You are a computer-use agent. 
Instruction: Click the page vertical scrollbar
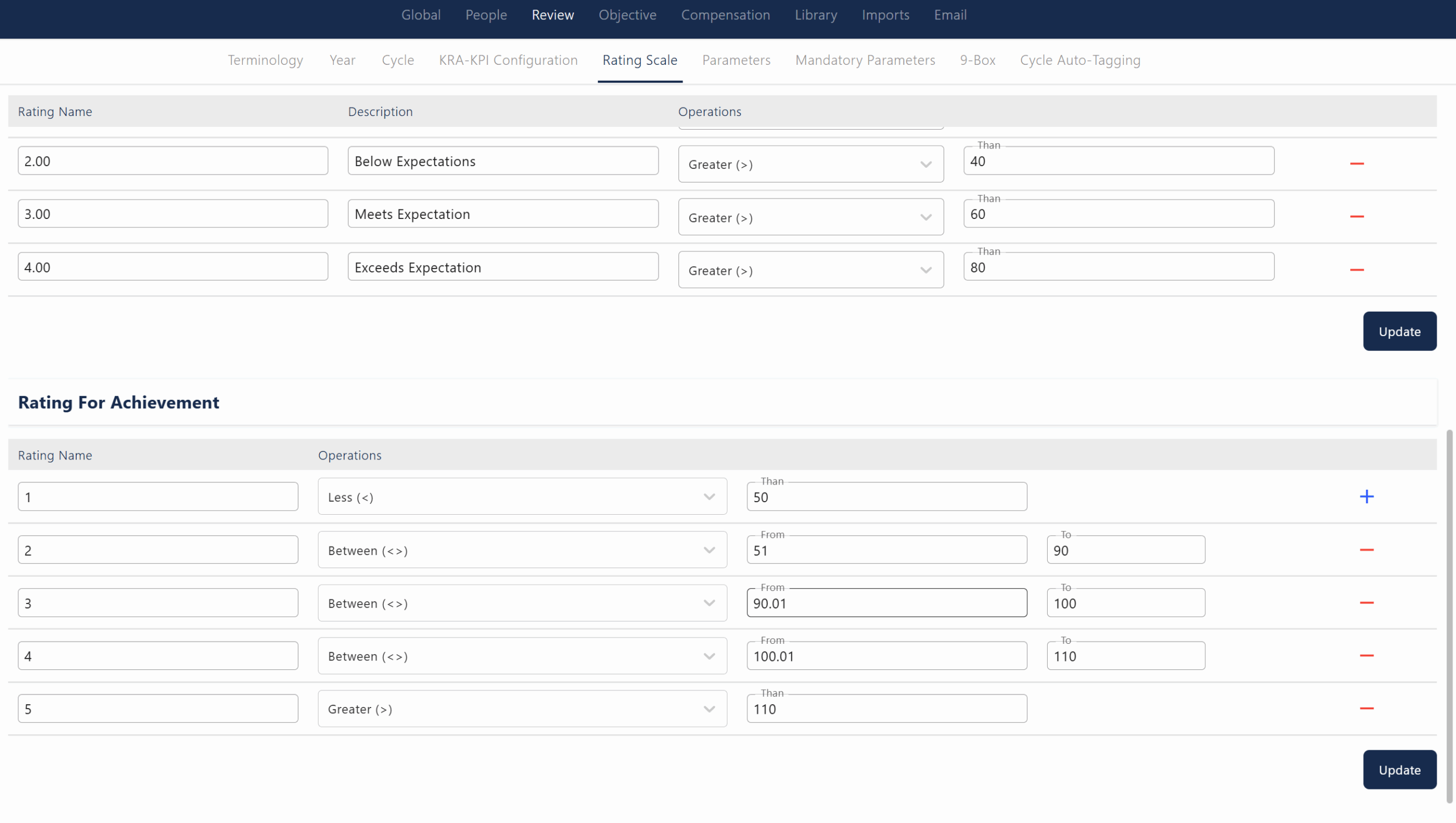(x=1449, y=617)
